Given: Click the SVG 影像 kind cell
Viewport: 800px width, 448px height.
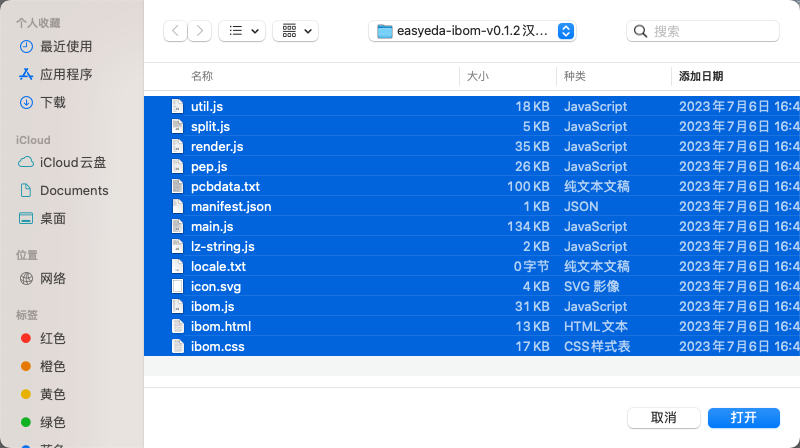Looking at the screenshot, I should coord(592,286).
